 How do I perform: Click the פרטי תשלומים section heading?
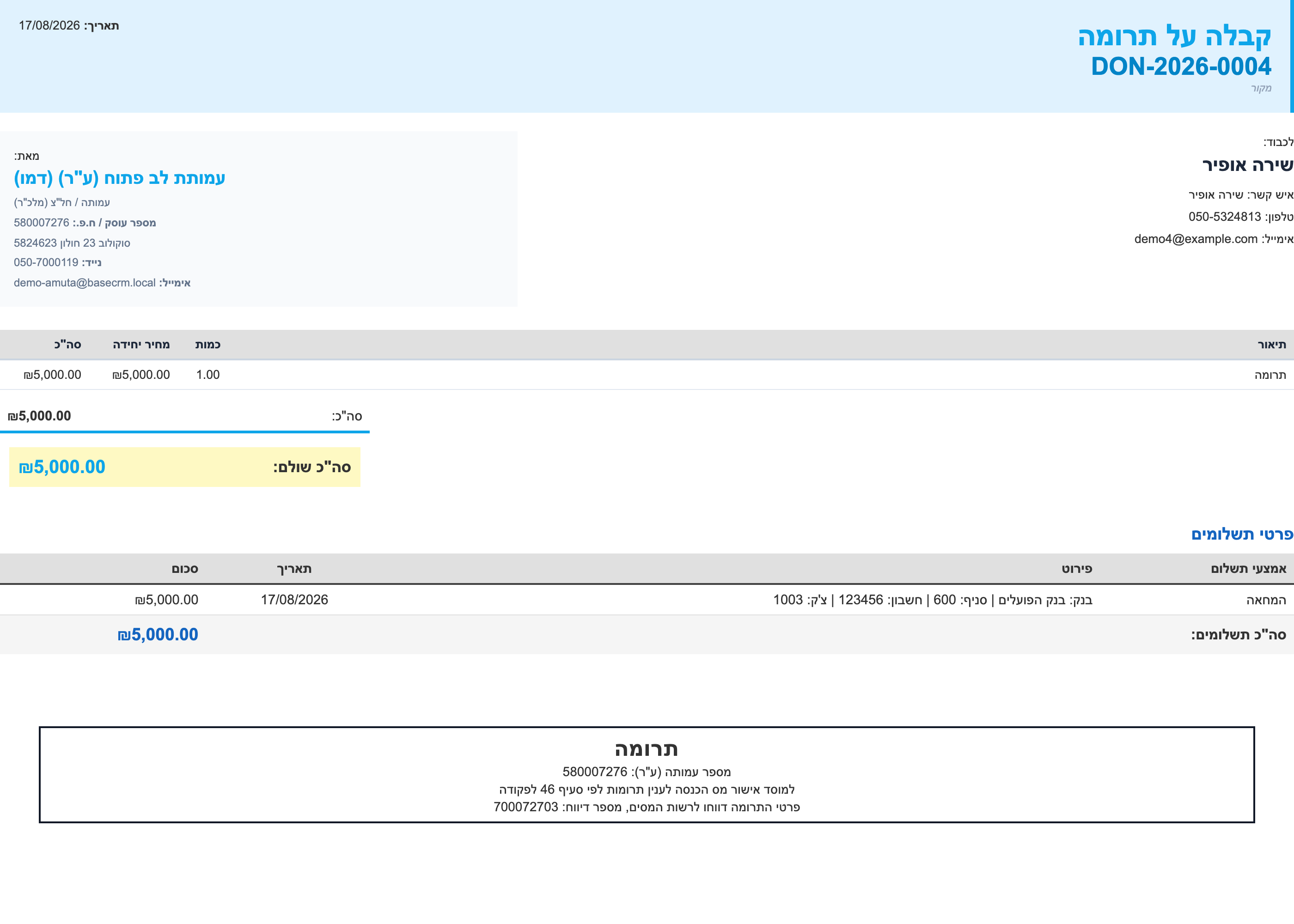point(1242,534)
